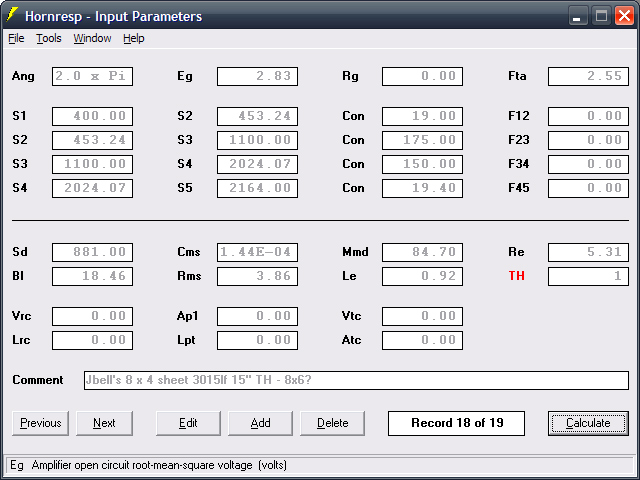Click the Delete record button

coord(333,423)
